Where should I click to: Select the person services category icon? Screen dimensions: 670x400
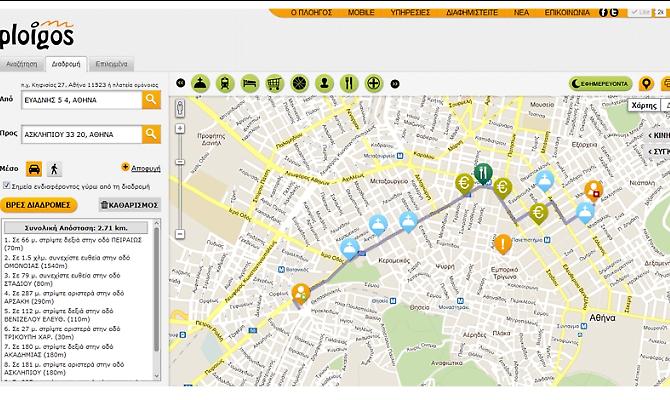[x=324, y=83]
